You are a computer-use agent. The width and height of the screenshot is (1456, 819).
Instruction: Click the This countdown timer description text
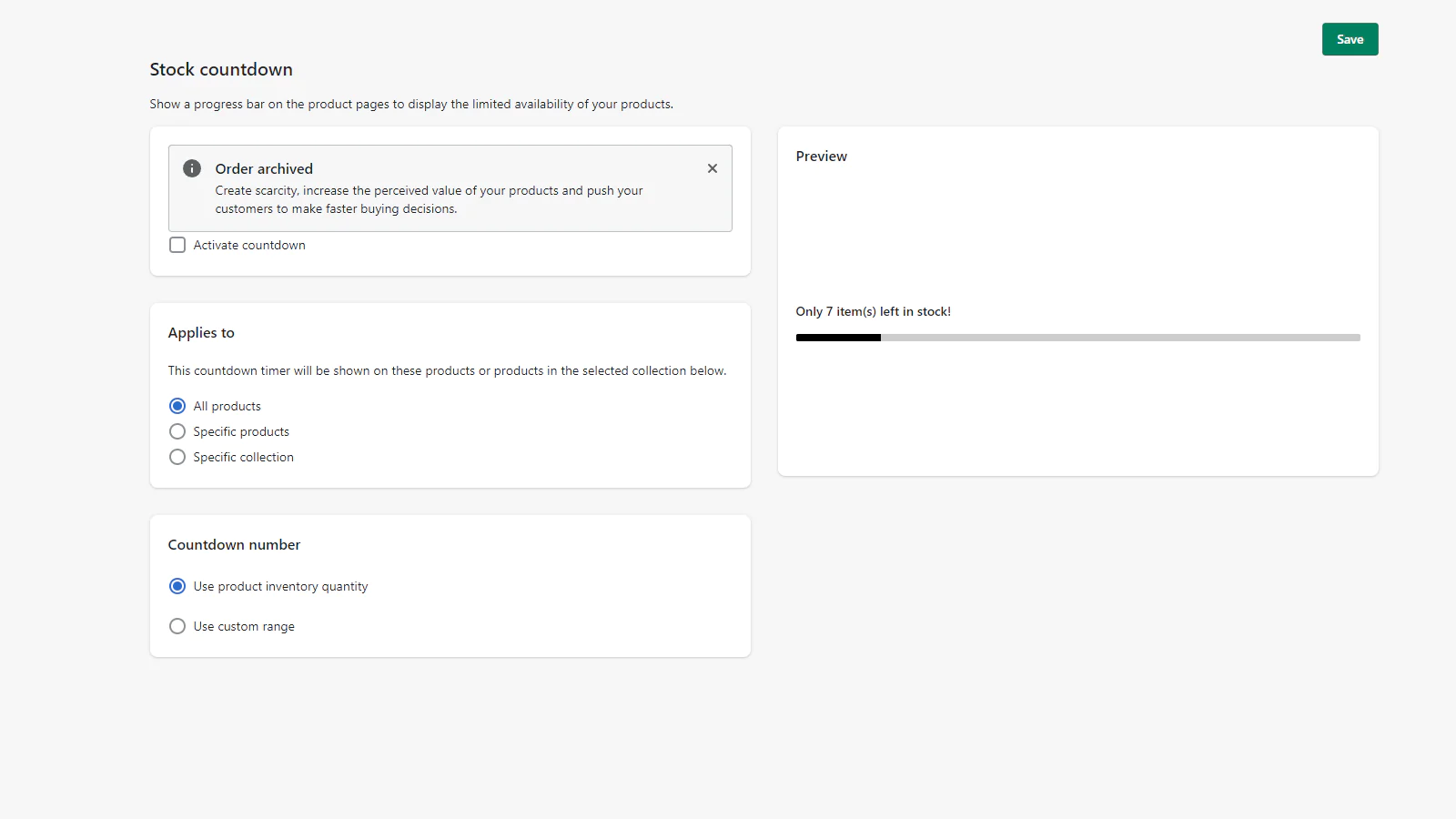pyautogui.click(x=447, y=371)
